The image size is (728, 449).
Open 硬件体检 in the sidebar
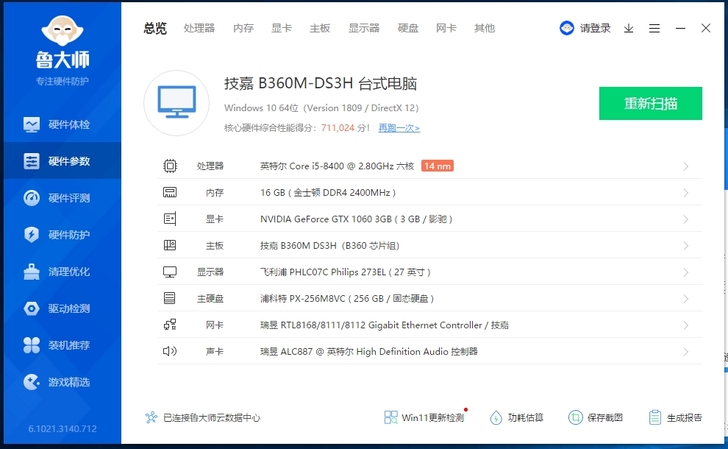[62, 124]
